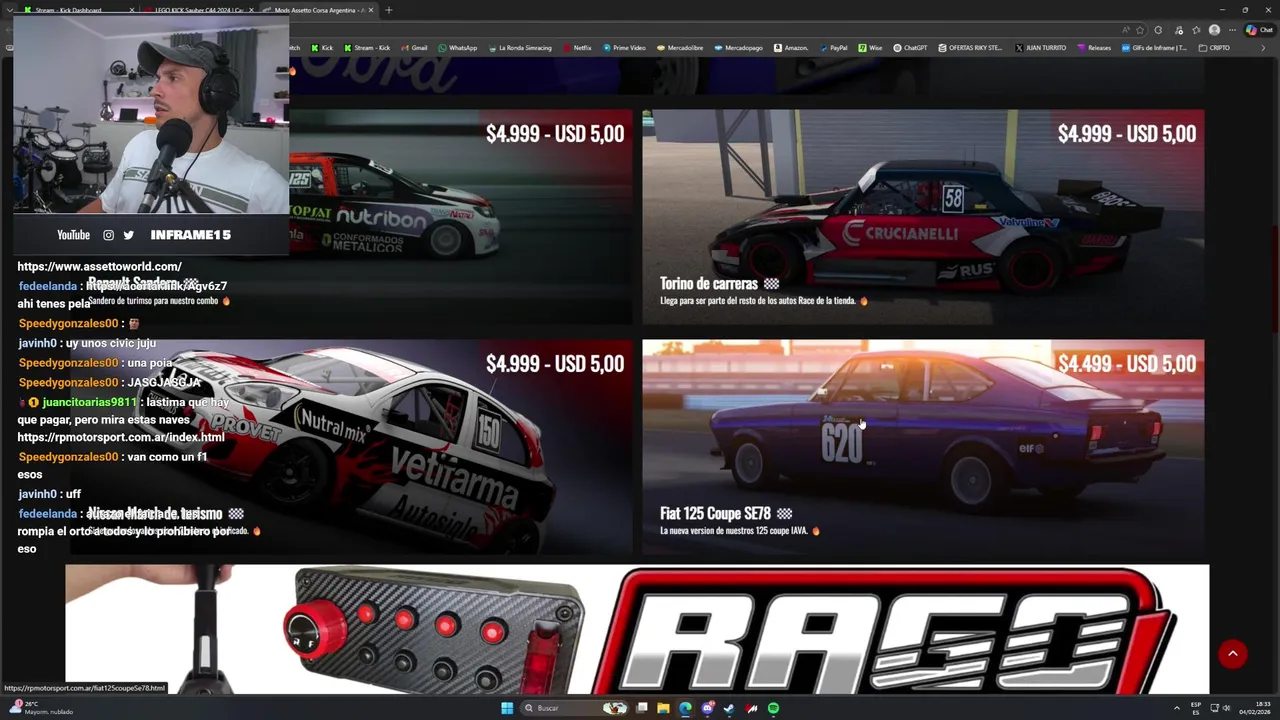Close the Mods Assetto Corsa Argentina tab
Viewport: 1280px width, 720px height.
pyautogui.click(x=371, y=10)
